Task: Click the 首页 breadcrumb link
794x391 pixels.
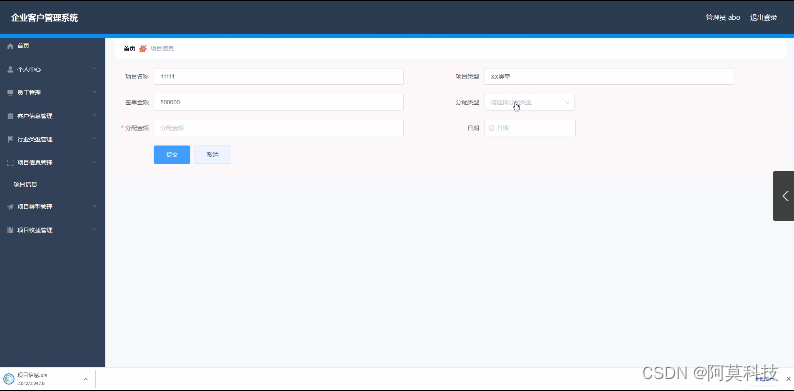Action: click(129, 49)
